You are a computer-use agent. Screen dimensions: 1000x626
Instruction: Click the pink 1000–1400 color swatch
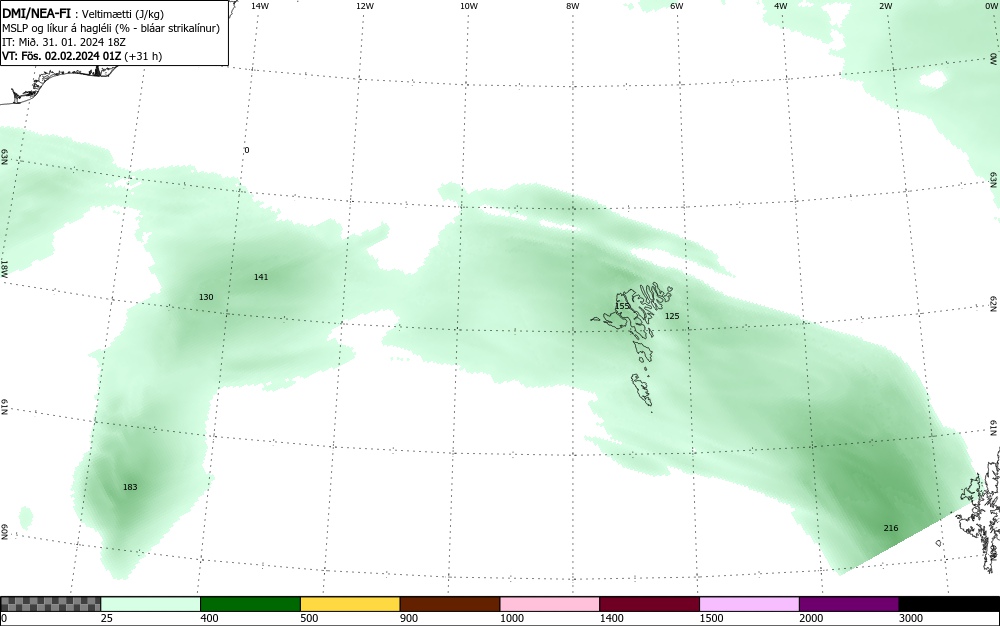[550, 604]
